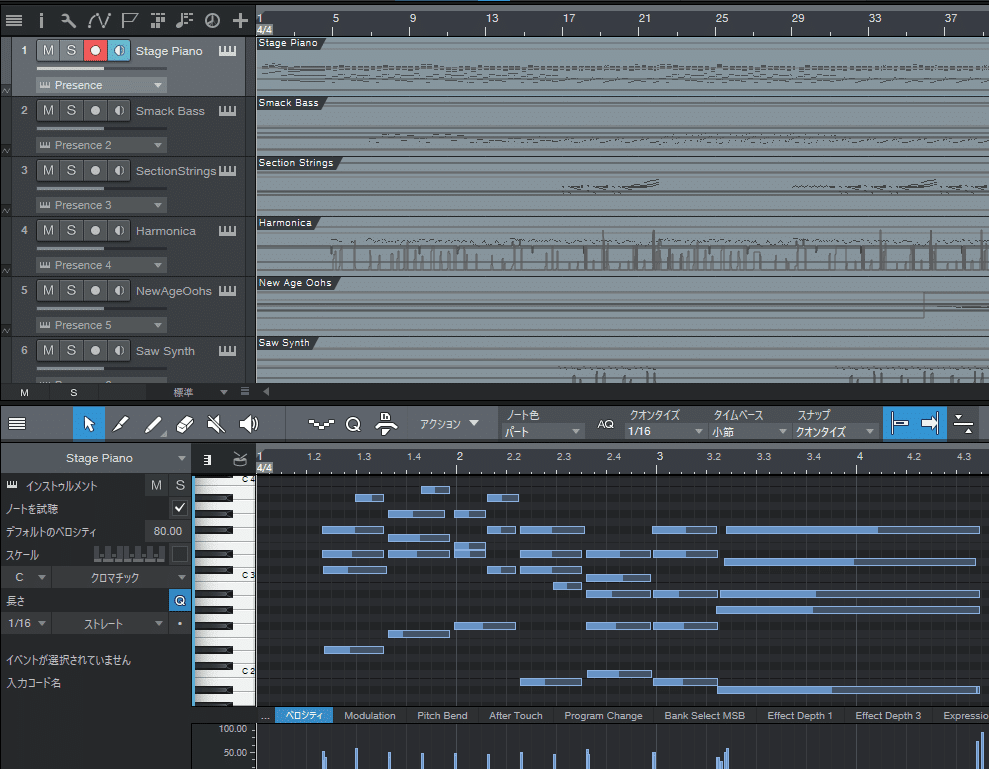Select the listen (speaker) tool
This screenshot has height=769, width=989.
[x=249, y=424]
